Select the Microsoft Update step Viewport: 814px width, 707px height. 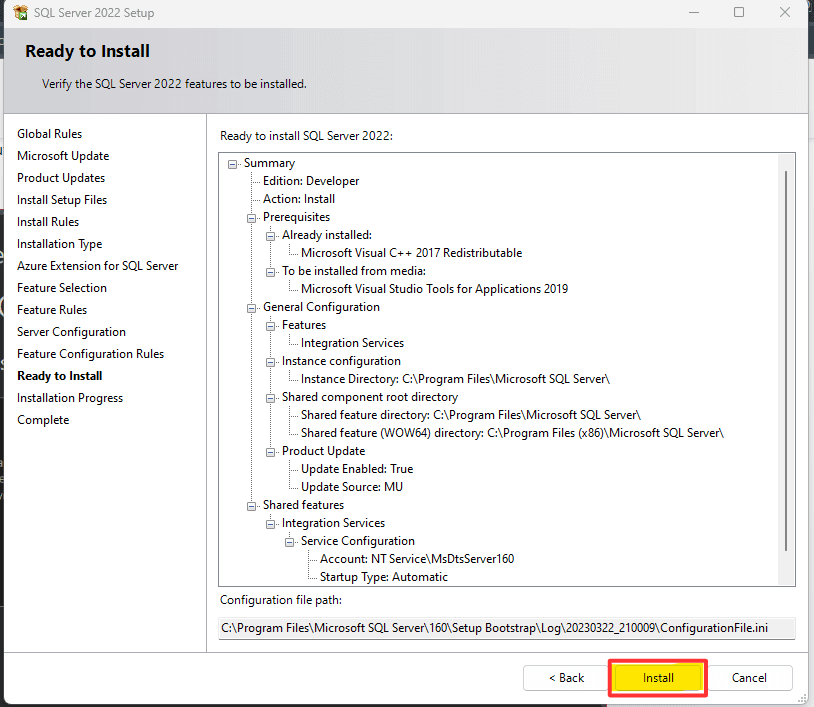63,156
